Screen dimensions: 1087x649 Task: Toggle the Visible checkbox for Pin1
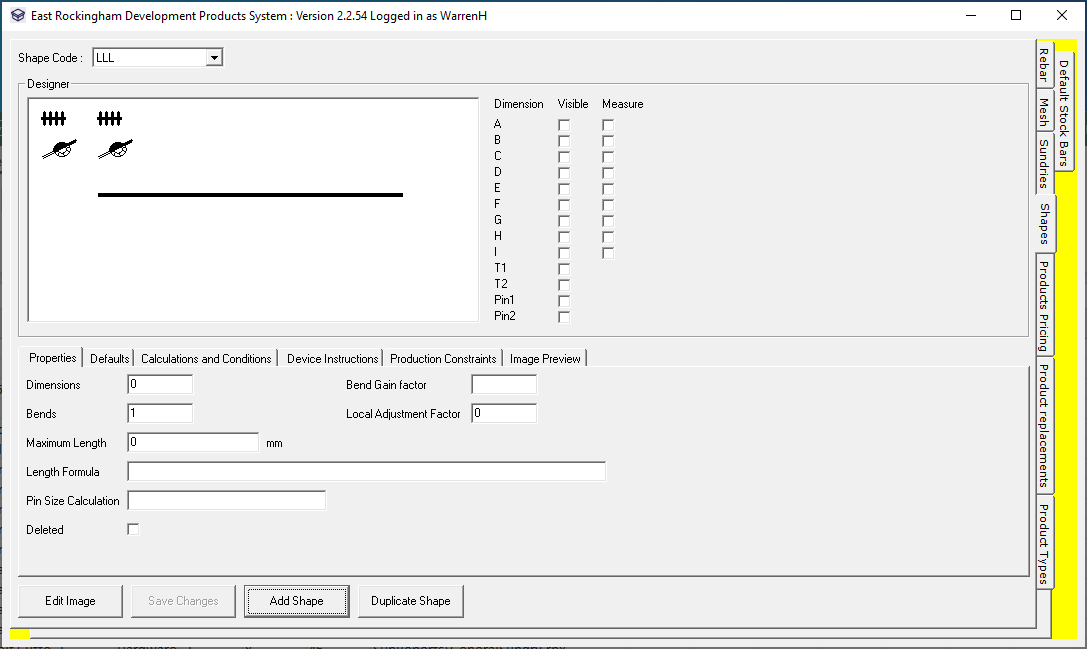pos(564,300)
